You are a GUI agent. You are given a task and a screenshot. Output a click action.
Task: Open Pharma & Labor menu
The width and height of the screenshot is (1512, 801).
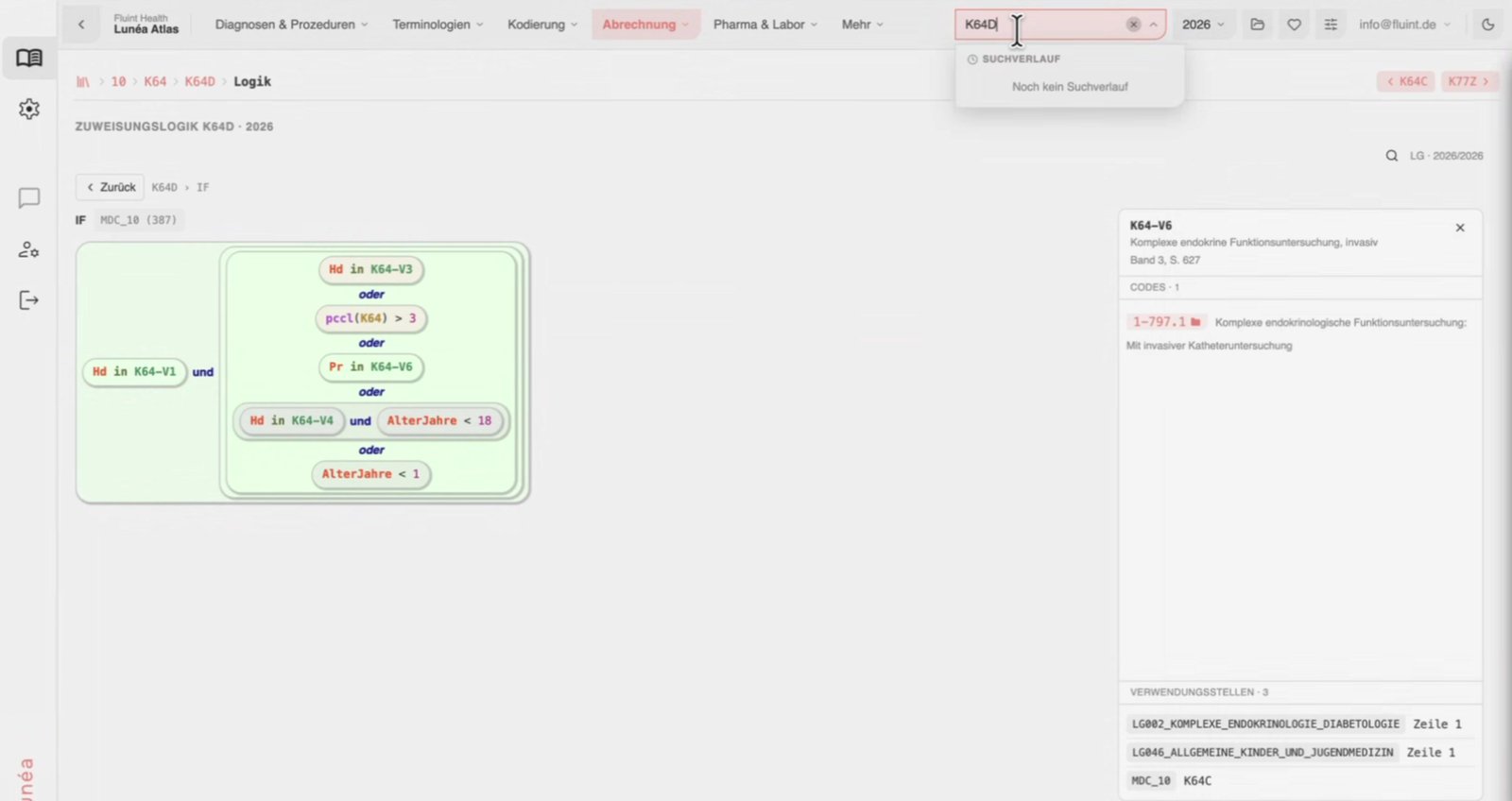(x=765, y=25)
